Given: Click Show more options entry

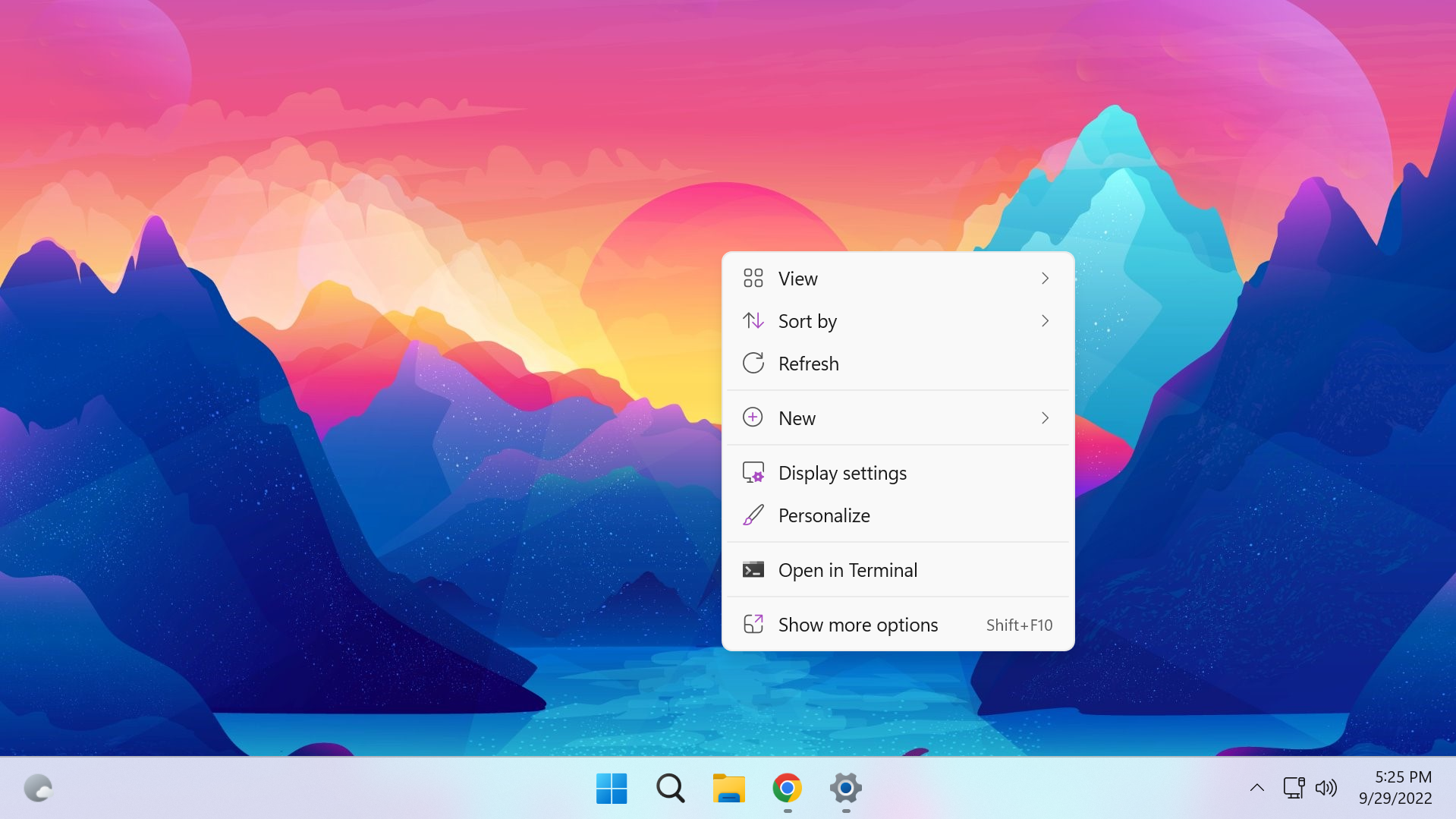Looking at the screenshot, I should pos(857,624).
